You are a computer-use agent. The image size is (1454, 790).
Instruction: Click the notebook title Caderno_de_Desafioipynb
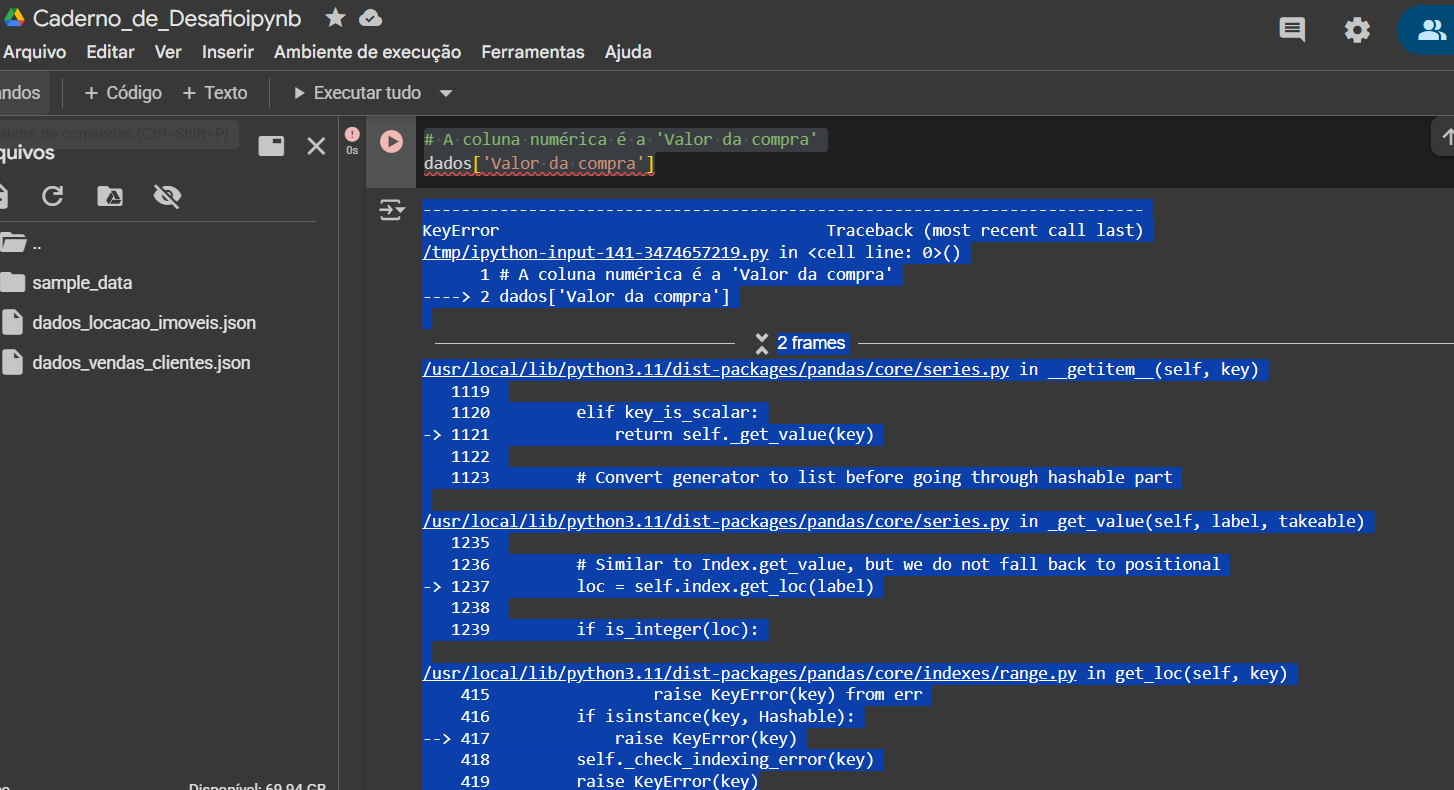pos(167,18)
